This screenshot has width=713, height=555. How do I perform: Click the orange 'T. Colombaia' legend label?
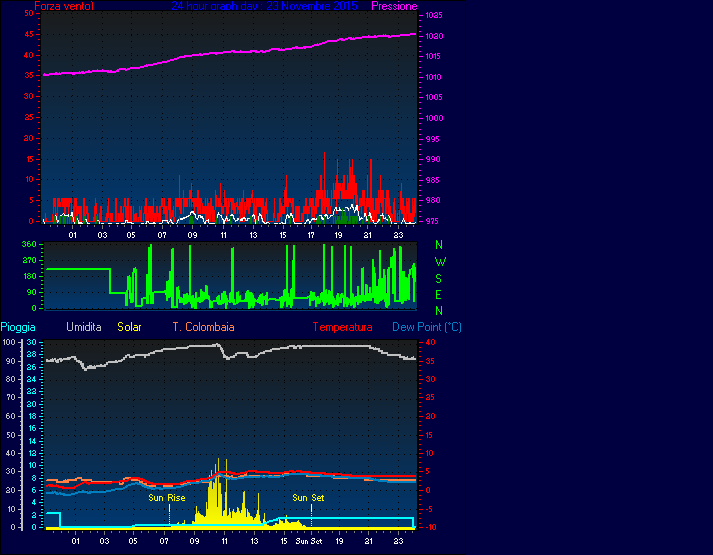[203, 327]
